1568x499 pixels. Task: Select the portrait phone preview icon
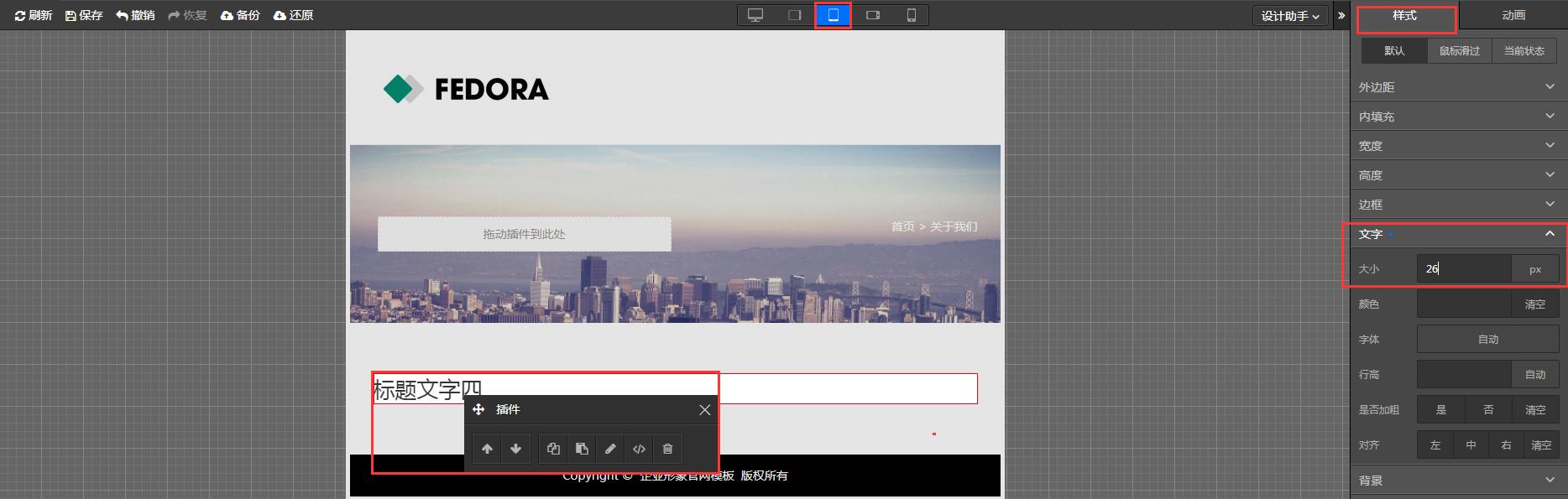point(911,15)
